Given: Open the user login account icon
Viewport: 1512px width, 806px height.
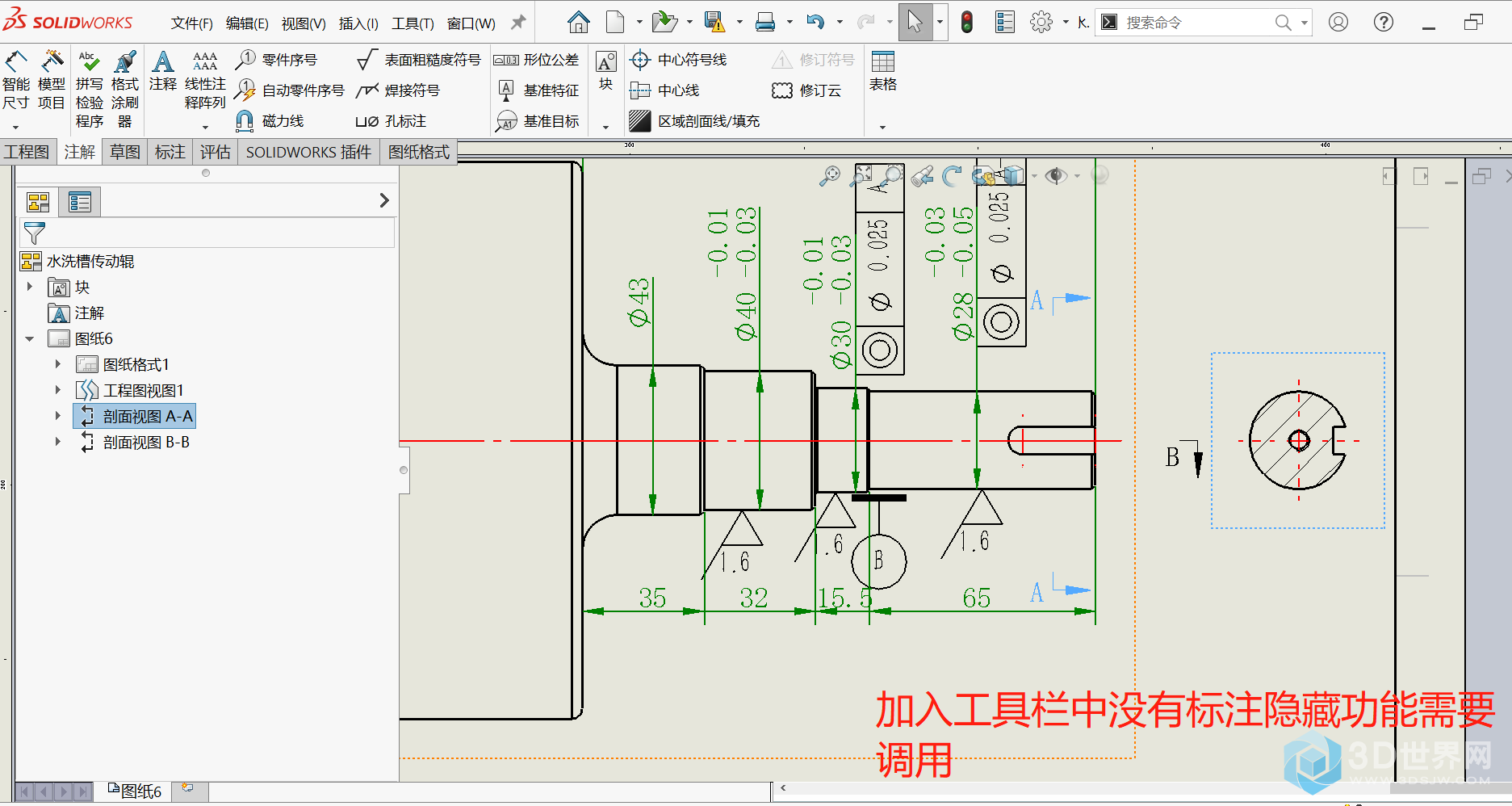Looking at the screenshot, I should tap(1338, 23).
